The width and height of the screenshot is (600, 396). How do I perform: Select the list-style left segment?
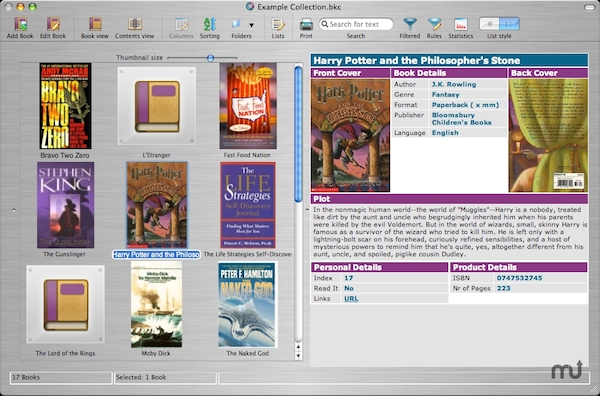(x=489, y=24)
